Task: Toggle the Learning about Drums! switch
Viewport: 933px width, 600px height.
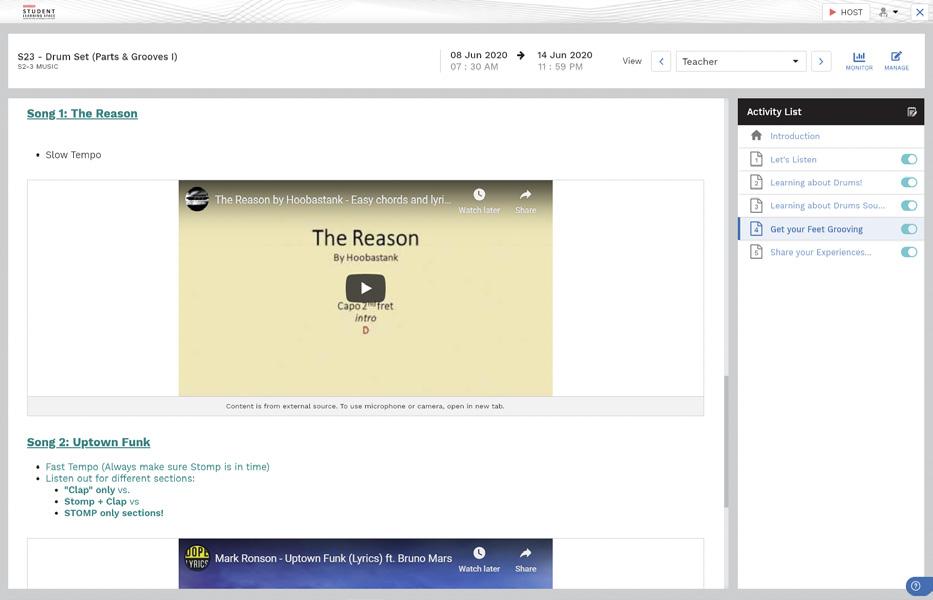Action: coord(909,182)
